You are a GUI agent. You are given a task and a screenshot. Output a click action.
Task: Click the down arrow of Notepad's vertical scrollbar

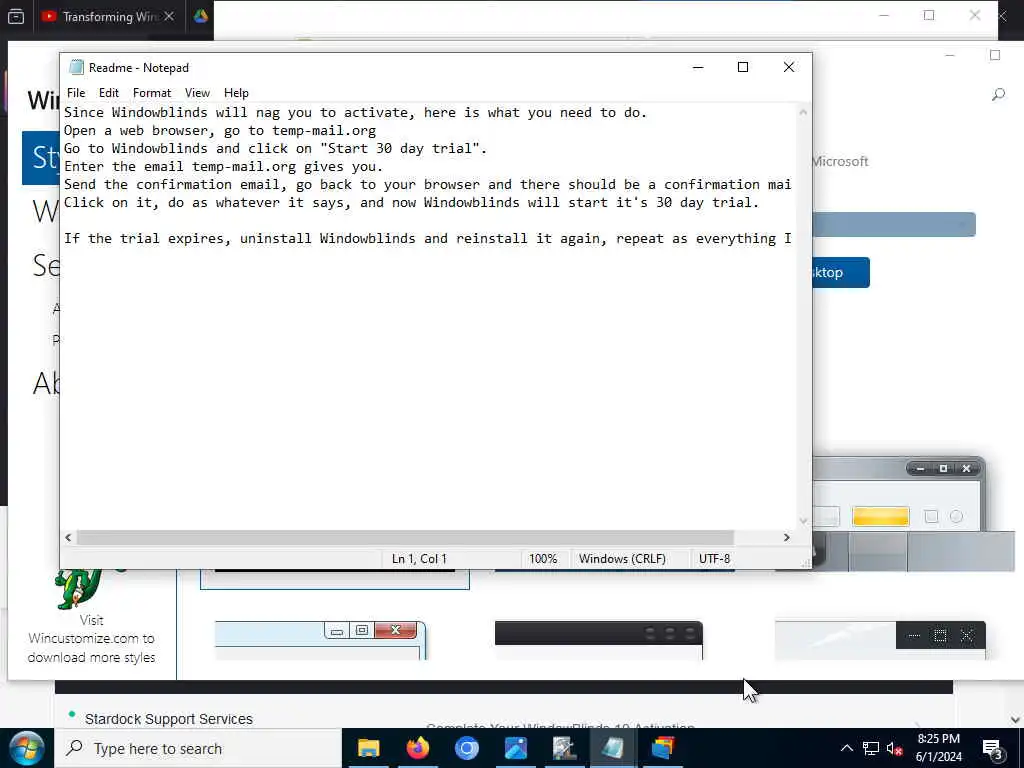tap(803, 521)
